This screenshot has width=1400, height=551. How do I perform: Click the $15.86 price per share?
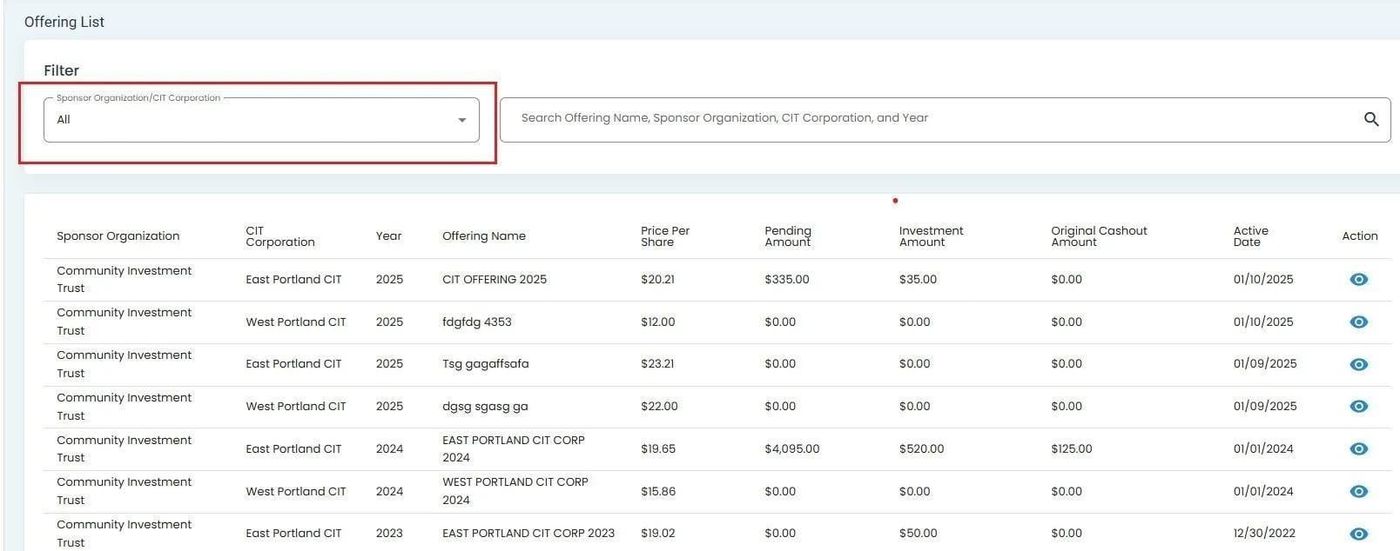tap(658, 491)
